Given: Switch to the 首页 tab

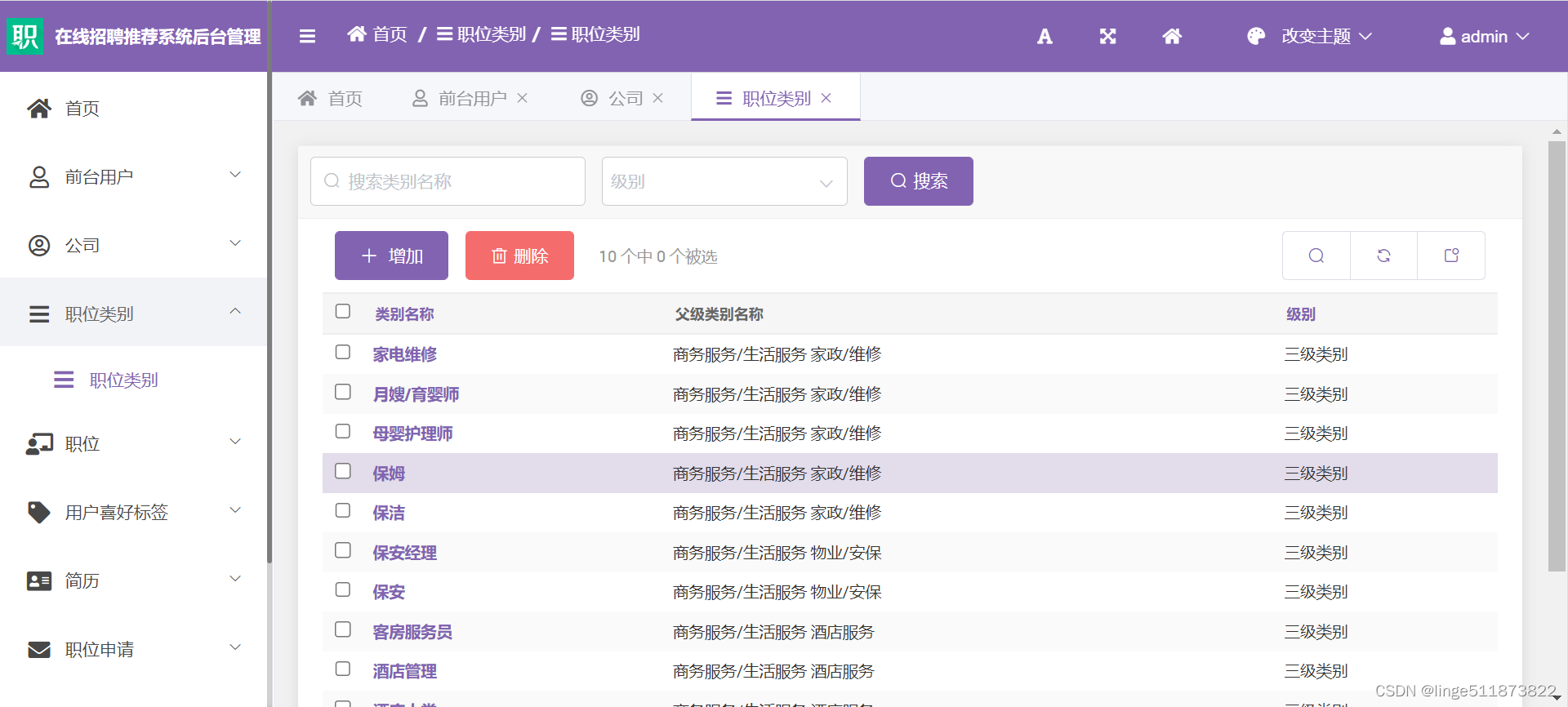Looking at the screenshot, I should [330, 98].
